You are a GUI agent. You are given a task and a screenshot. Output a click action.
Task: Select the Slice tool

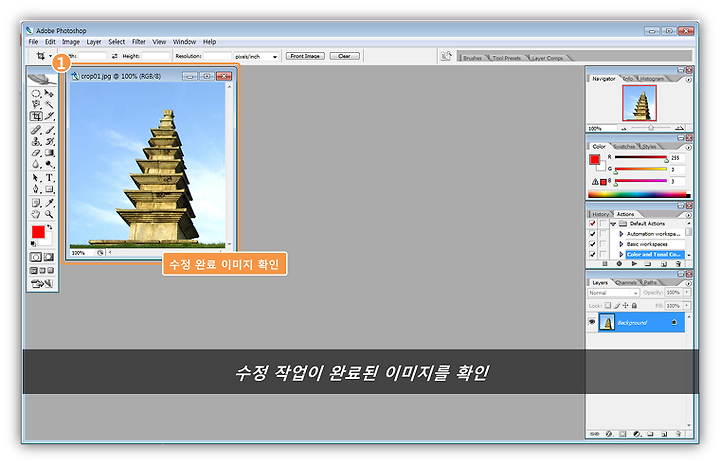pos(49,116)
